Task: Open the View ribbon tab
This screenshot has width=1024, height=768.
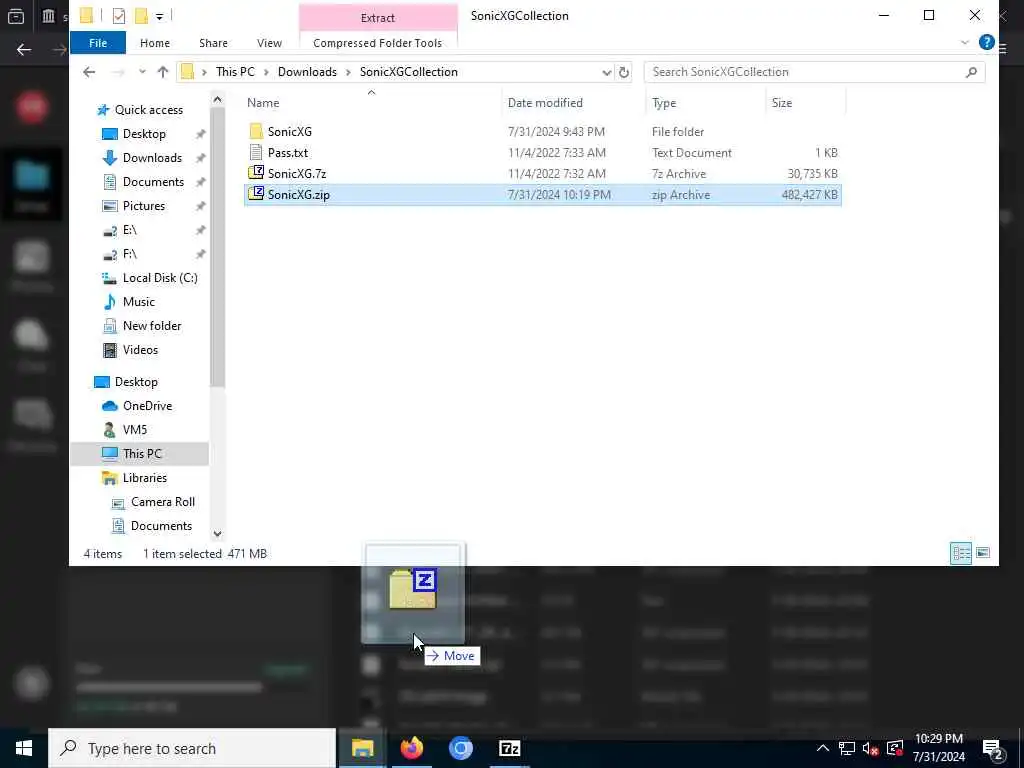Action: click(269, 42)
